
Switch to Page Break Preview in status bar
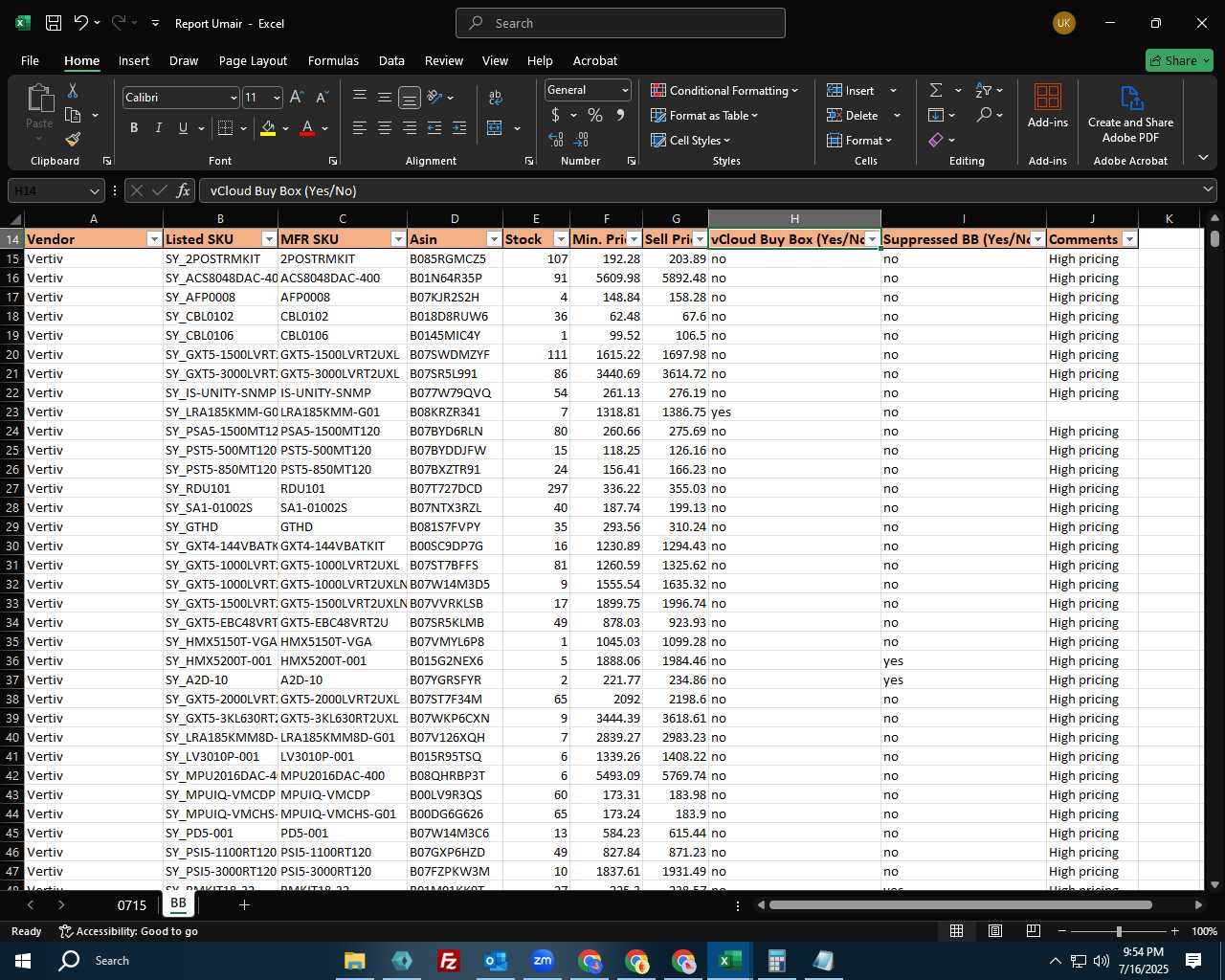[1034, 931]
